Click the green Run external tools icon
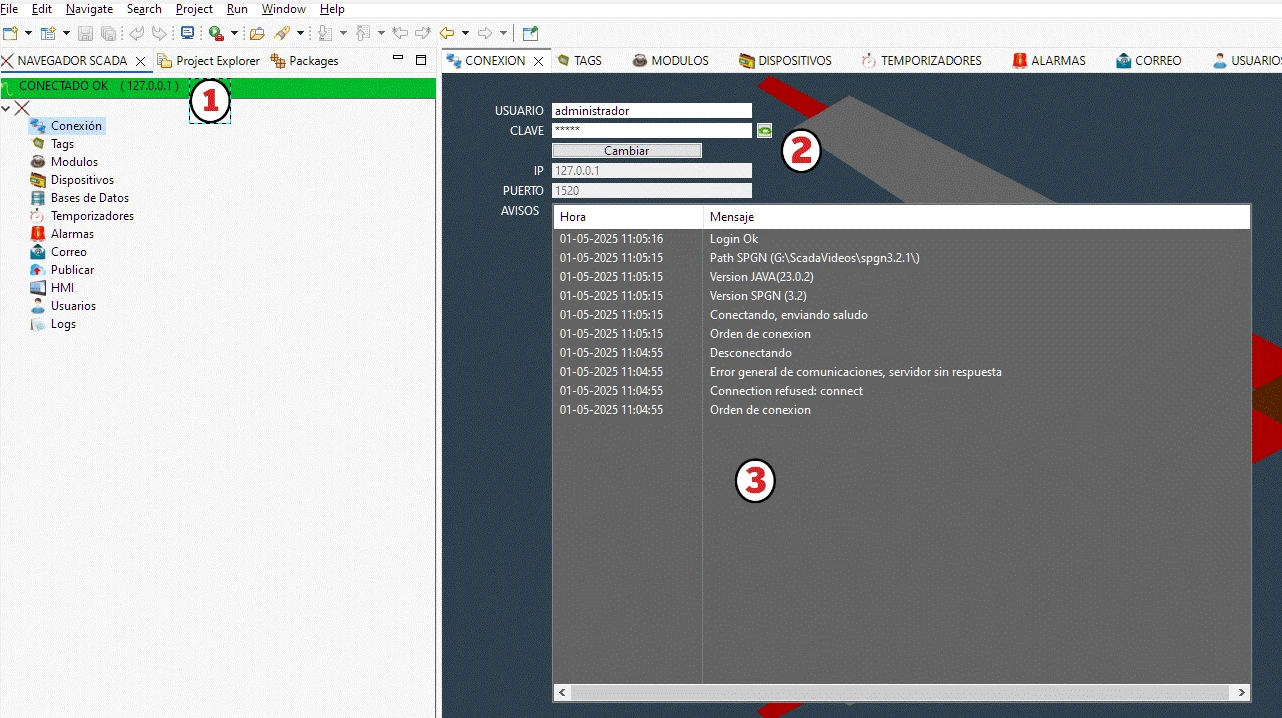The height and width of the screenshot is (718, 1282). [213, 32]
